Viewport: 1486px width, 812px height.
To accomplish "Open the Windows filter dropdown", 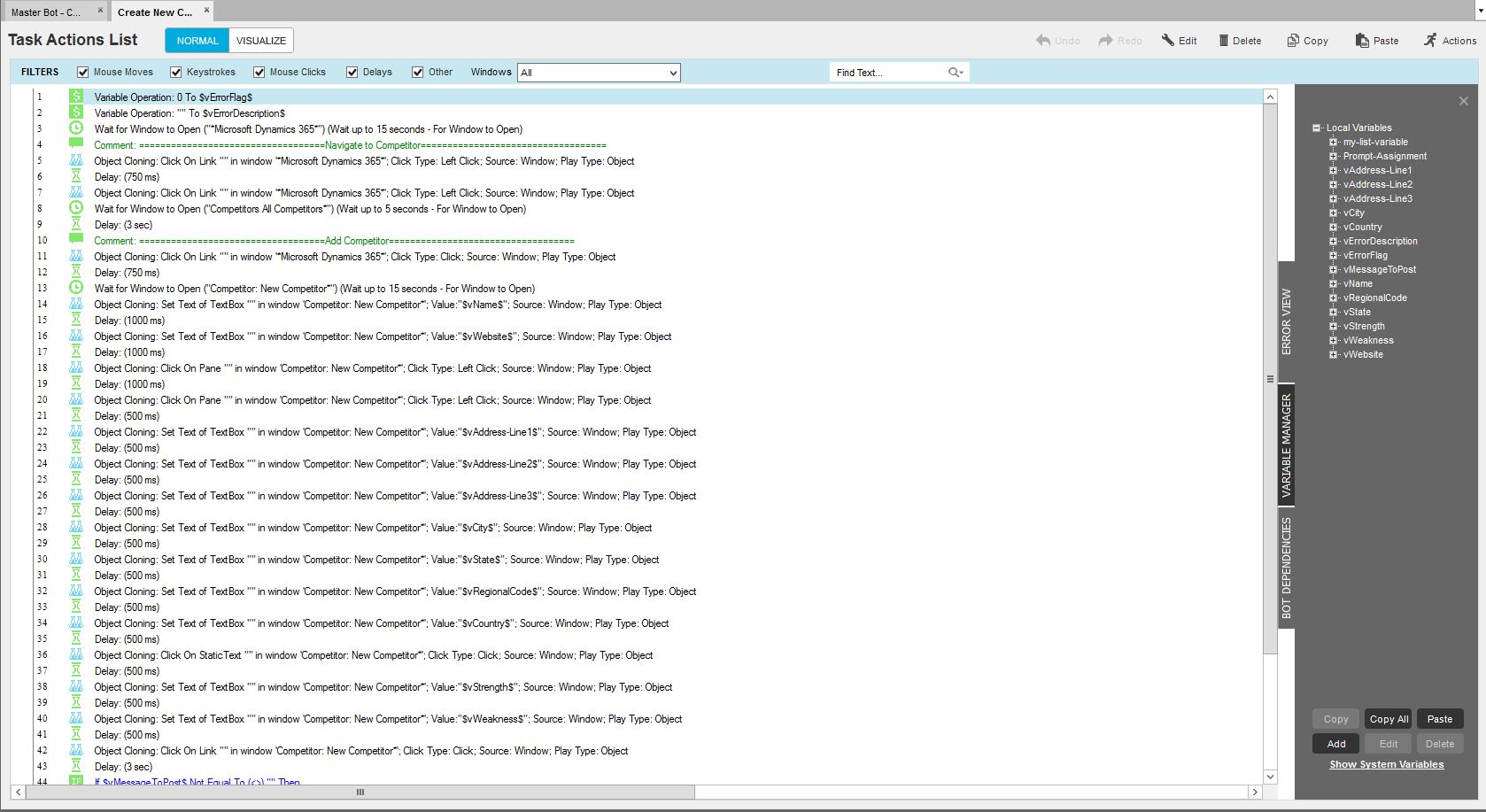I will tap(673, 73).
